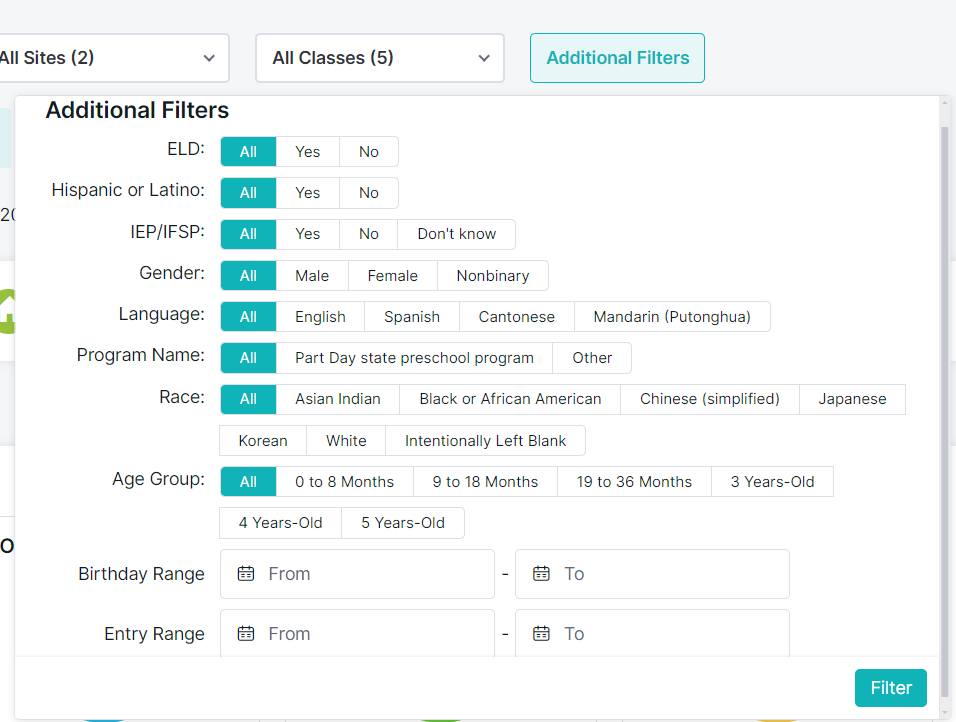The image size is (956, 722).
Task: Filter Race by Japanese
Action: tap(852, 399)
